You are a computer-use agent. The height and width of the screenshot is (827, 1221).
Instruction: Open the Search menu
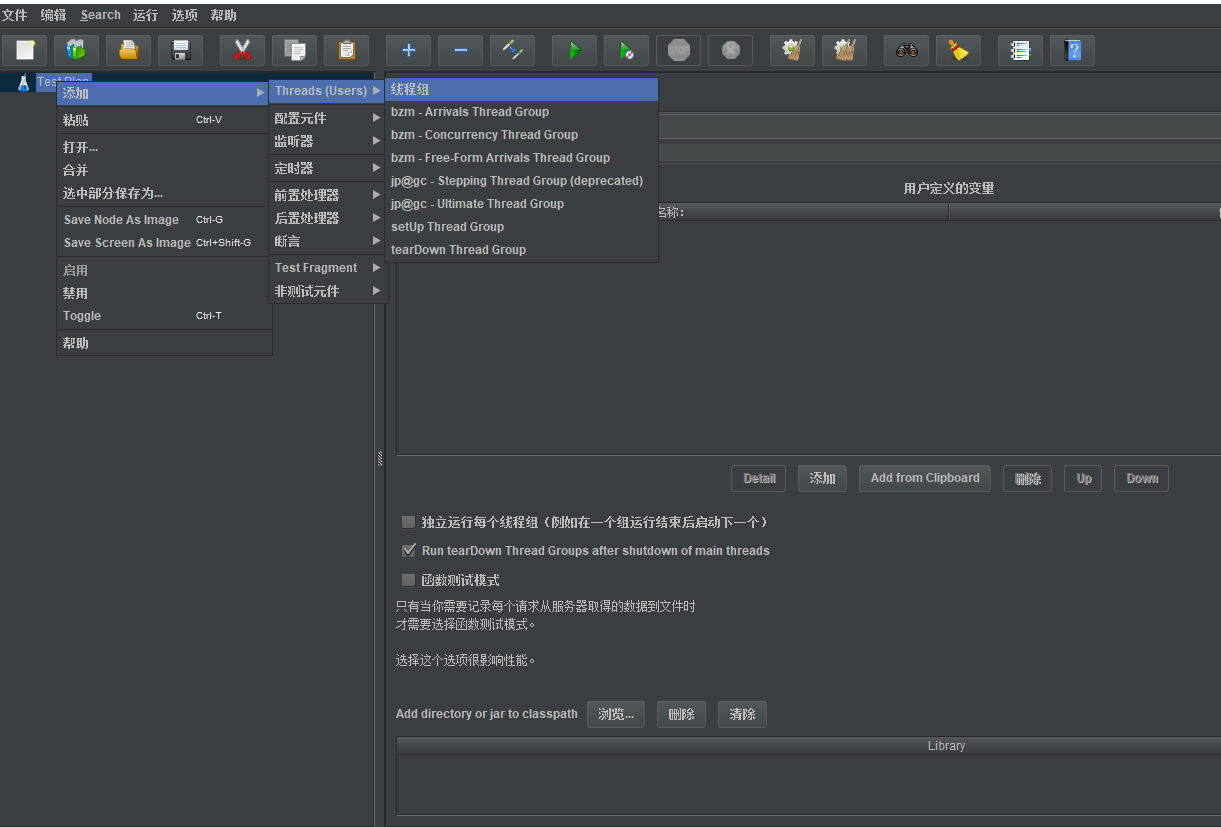100,15
